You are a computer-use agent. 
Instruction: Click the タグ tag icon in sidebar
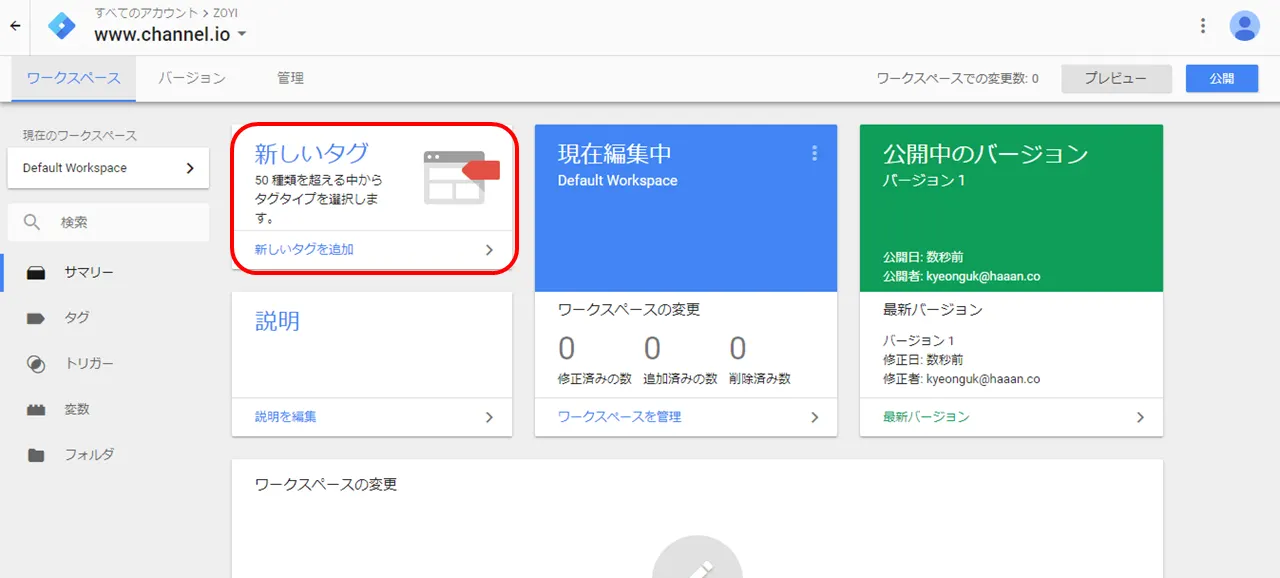pyautogui.click(x=36, y=318)
